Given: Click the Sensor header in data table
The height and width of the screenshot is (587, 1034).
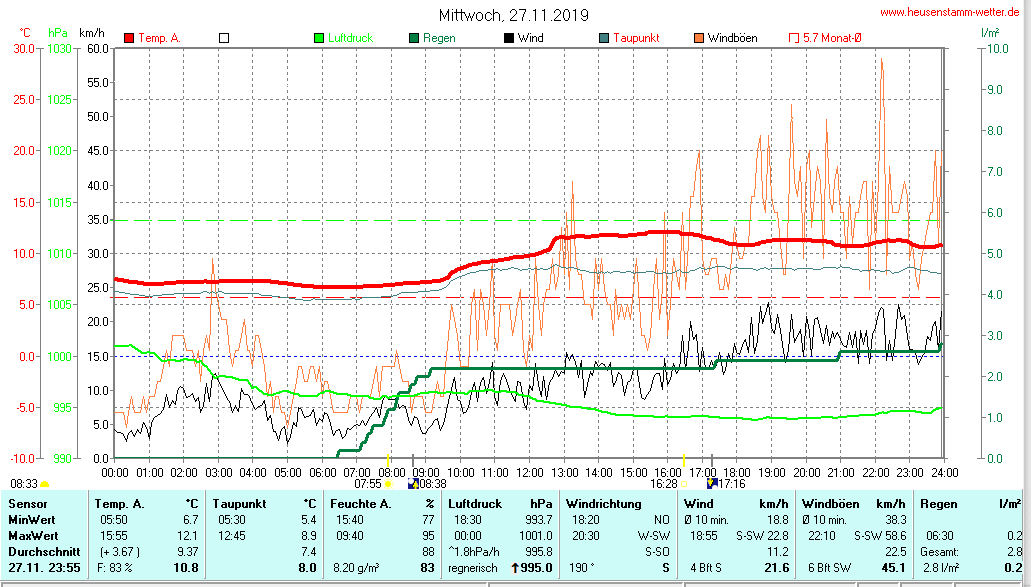Looking at the screenshot, I should (28, 503).
